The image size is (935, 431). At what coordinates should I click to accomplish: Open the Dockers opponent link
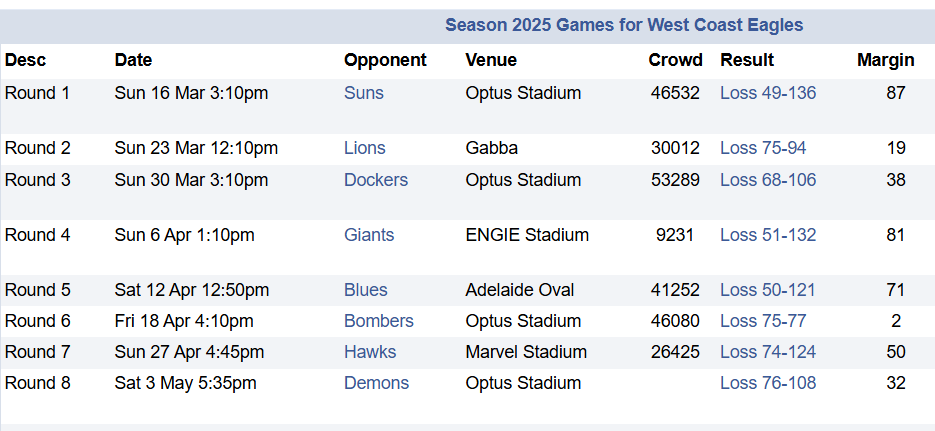376,180
